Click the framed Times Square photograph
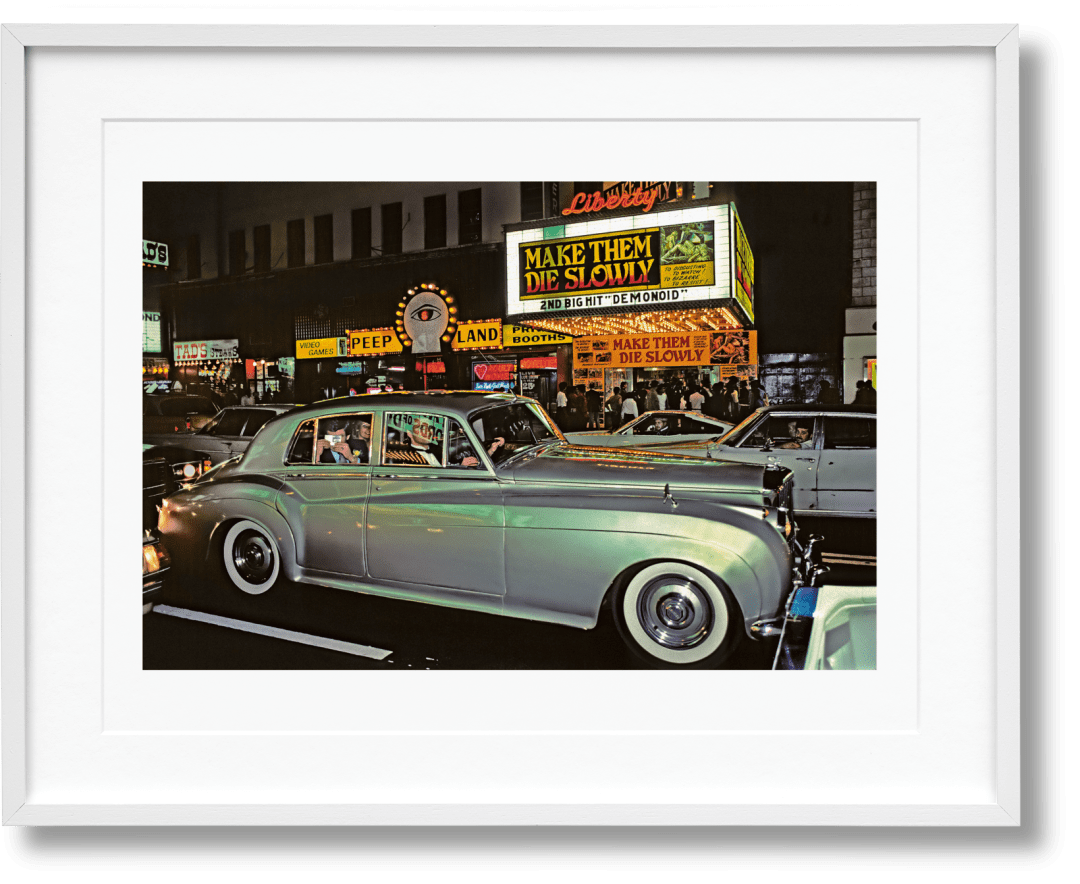This screenshot has height=884, width=1080. (x=509, y=425)
